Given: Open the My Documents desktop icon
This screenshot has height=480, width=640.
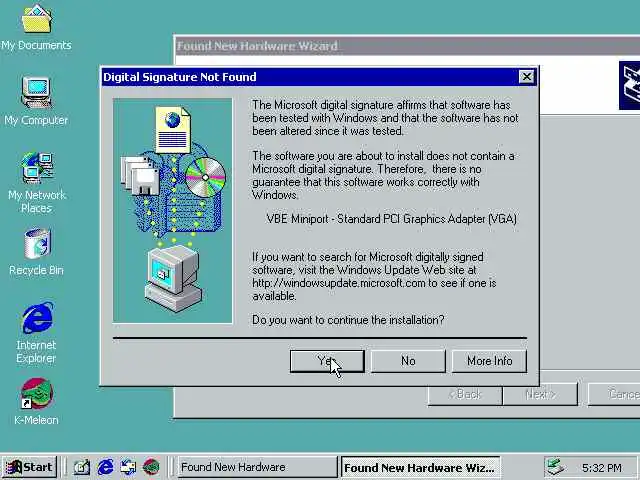Looking at the screenshot, I should 36,29.
